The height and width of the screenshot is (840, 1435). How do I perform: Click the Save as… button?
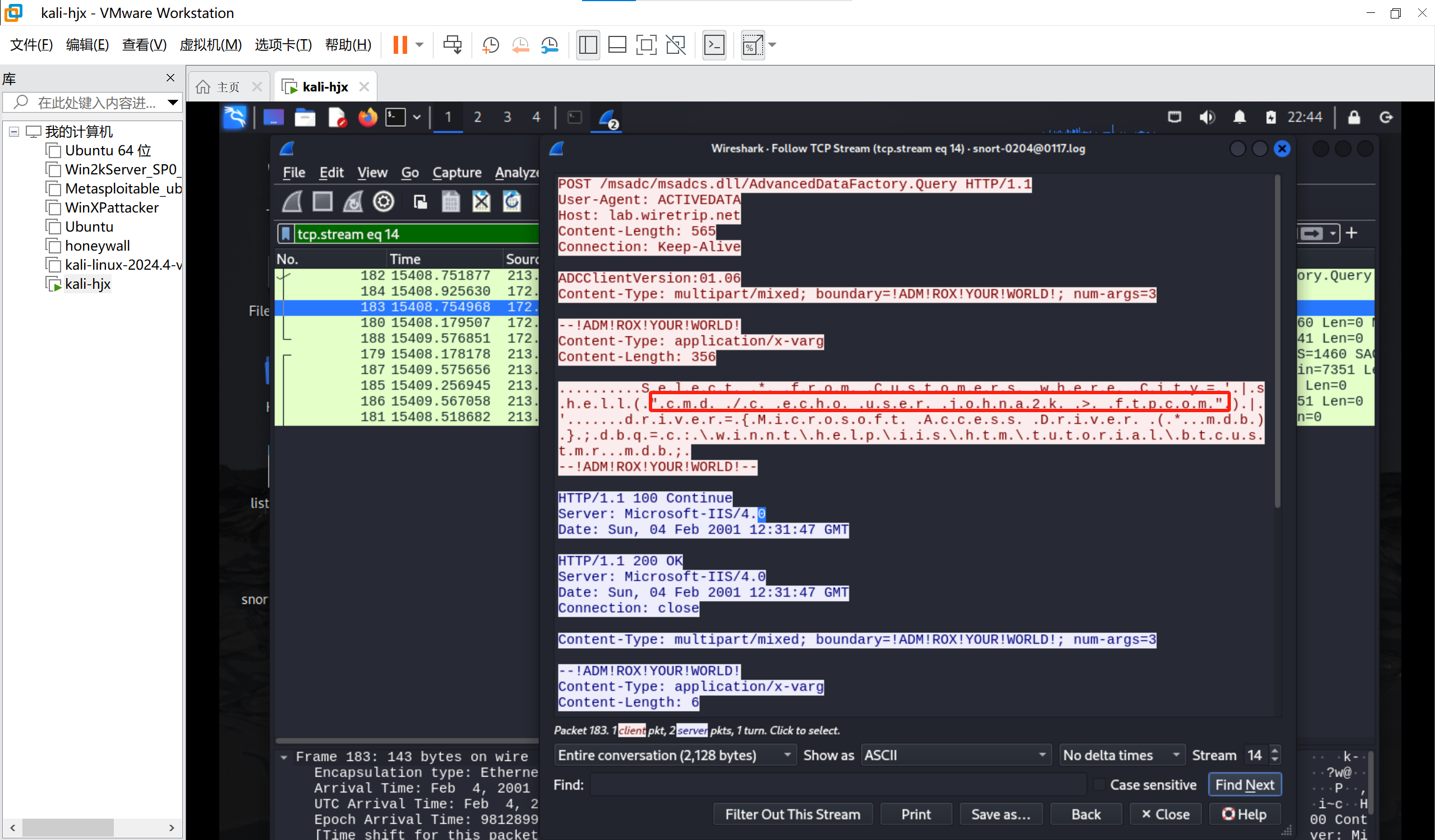(x=1000, y=814)
